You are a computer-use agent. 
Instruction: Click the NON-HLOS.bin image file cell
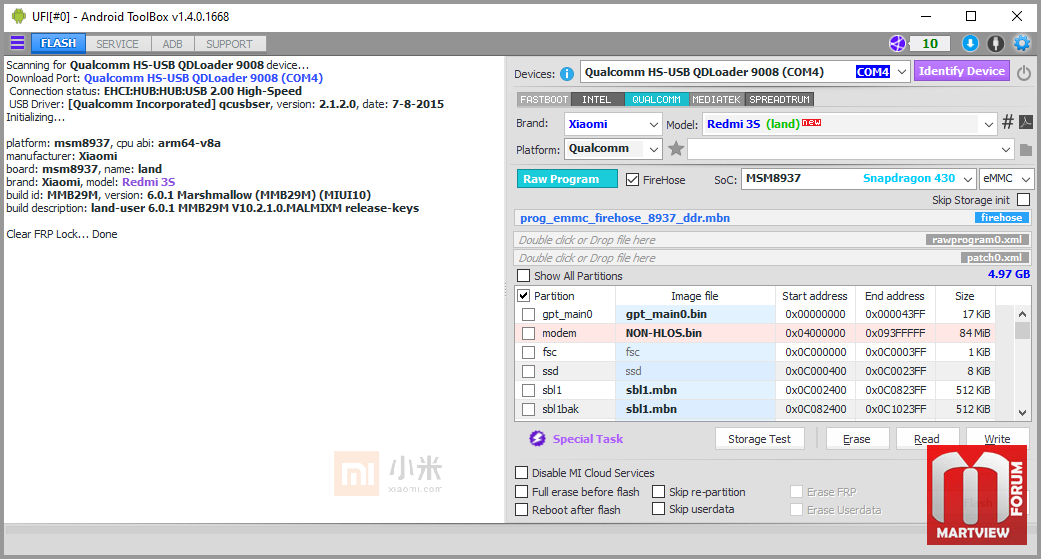tap(695, 333)
